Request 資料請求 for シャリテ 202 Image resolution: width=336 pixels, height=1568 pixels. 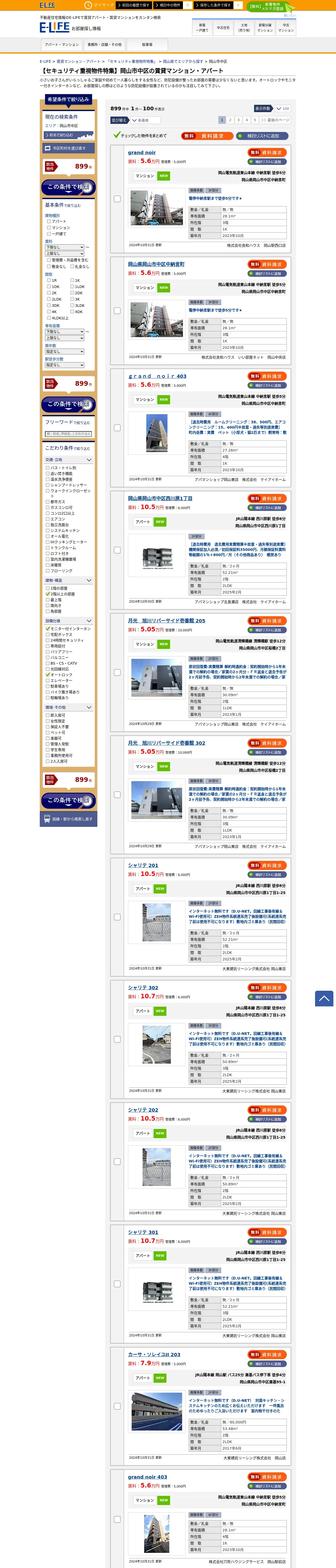[267, 1110]
